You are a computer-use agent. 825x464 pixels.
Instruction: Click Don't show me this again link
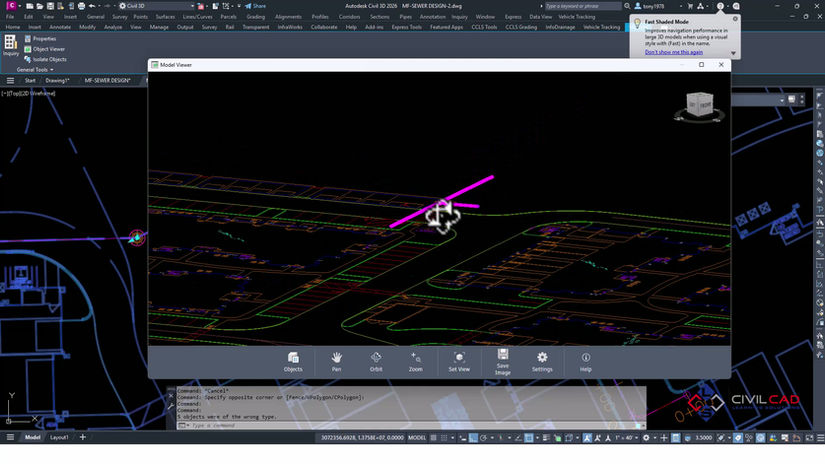673,52
